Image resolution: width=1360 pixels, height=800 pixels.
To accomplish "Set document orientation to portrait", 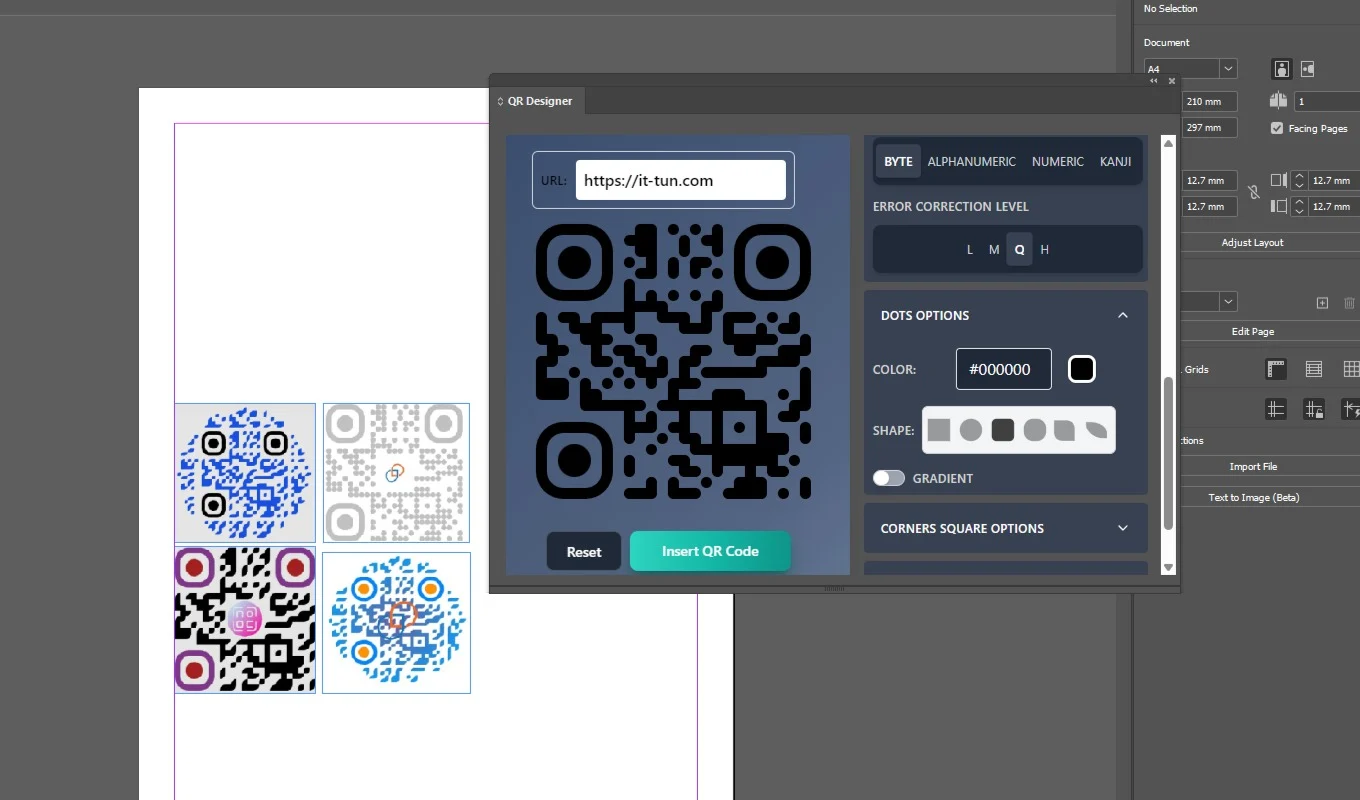I will coord(1281,69).
